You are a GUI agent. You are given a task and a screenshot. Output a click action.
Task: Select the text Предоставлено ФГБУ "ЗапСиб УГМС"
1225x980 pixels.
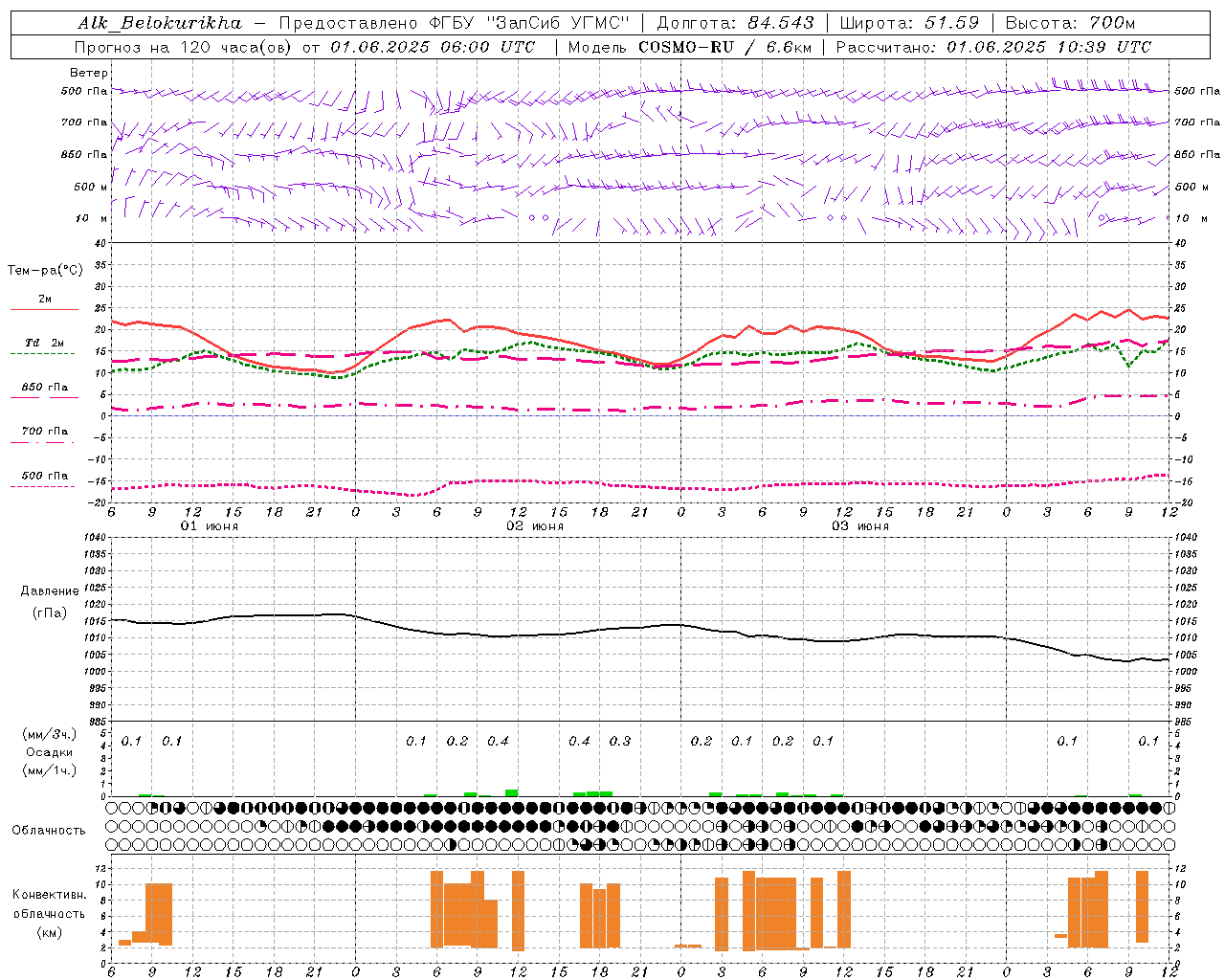[x=455, y=23]
